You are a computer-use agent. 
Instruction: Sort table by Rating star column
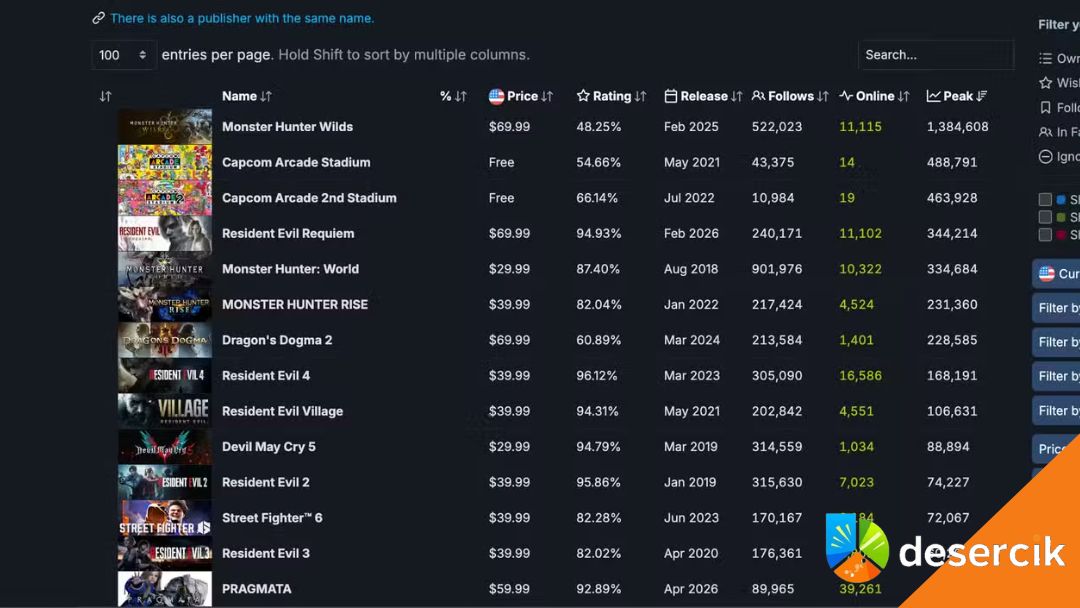click(611, 96)
